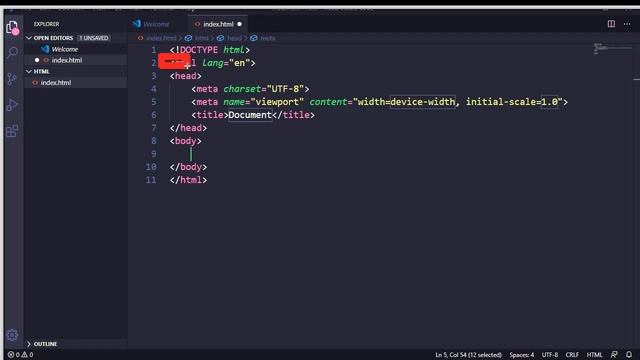Click html in the breadcrumb
The width and height of the screenshot is (640, 360).
click(201, 38)
